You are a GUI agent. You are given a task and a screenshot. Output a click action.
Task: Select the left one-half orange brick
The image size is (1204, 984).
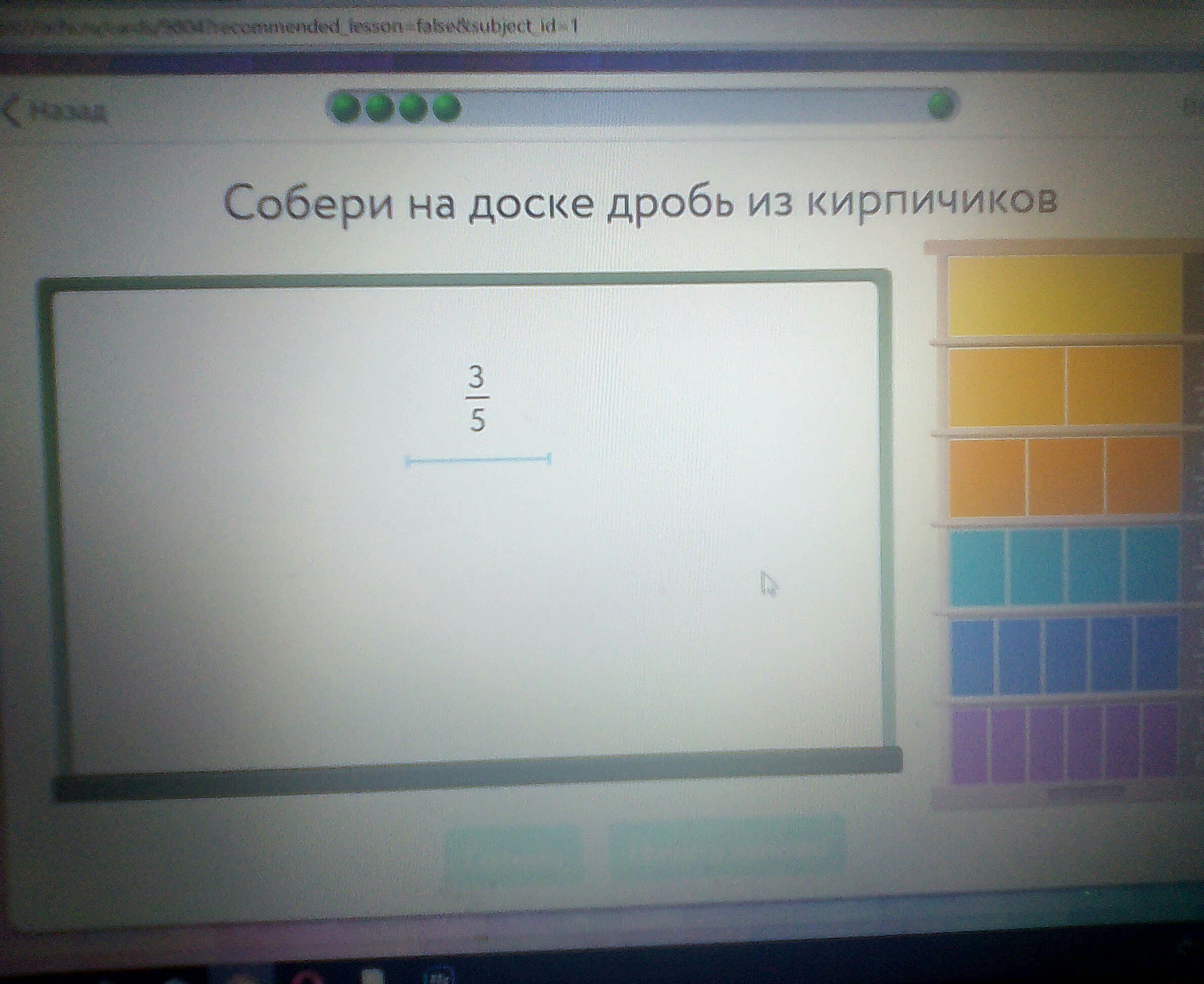pyautogui.click(x=1007, y=387)
